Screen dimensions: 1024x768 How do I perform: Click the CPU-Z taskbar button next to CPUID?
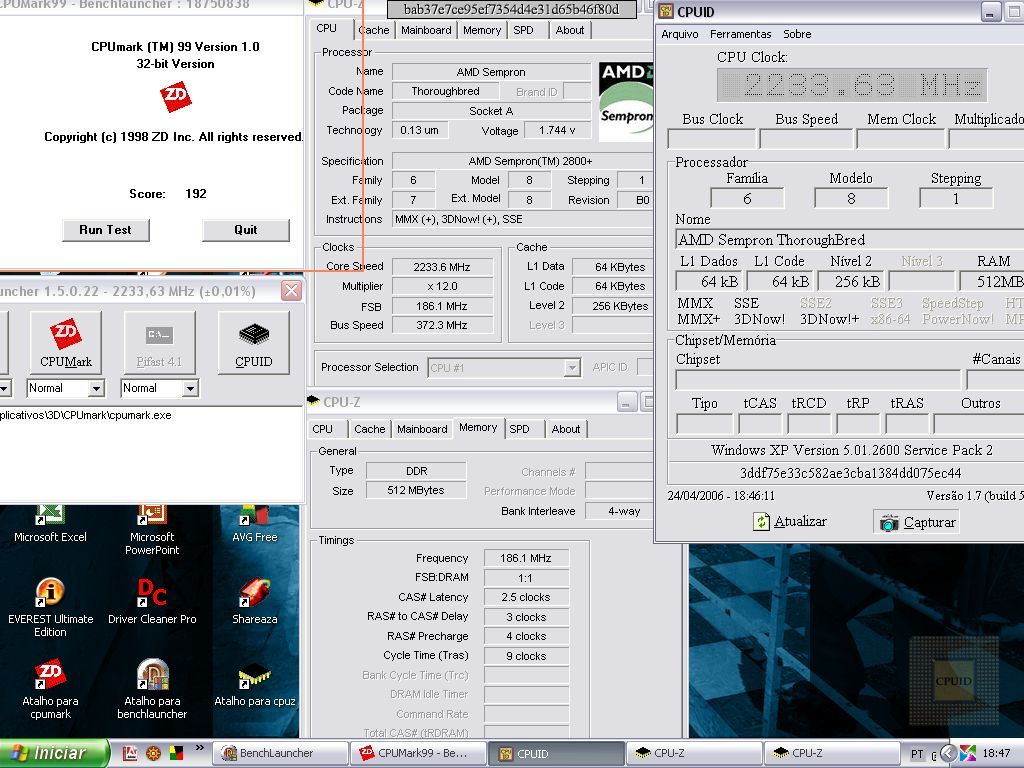coord(695,754)
